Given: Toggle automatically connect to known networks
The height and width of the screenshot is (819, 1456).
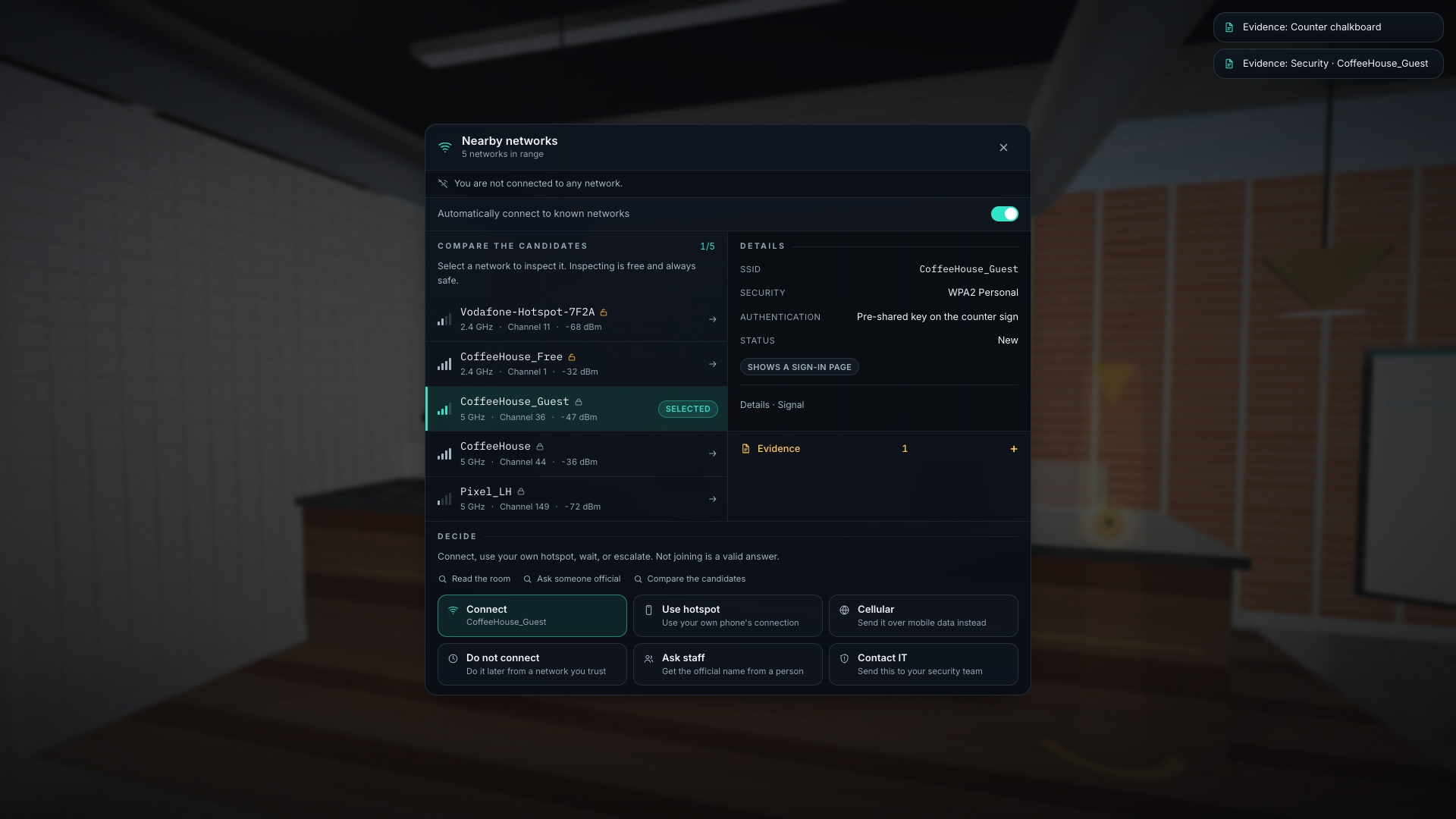Looking at the screenshot, I should [x=1004, y=214].
